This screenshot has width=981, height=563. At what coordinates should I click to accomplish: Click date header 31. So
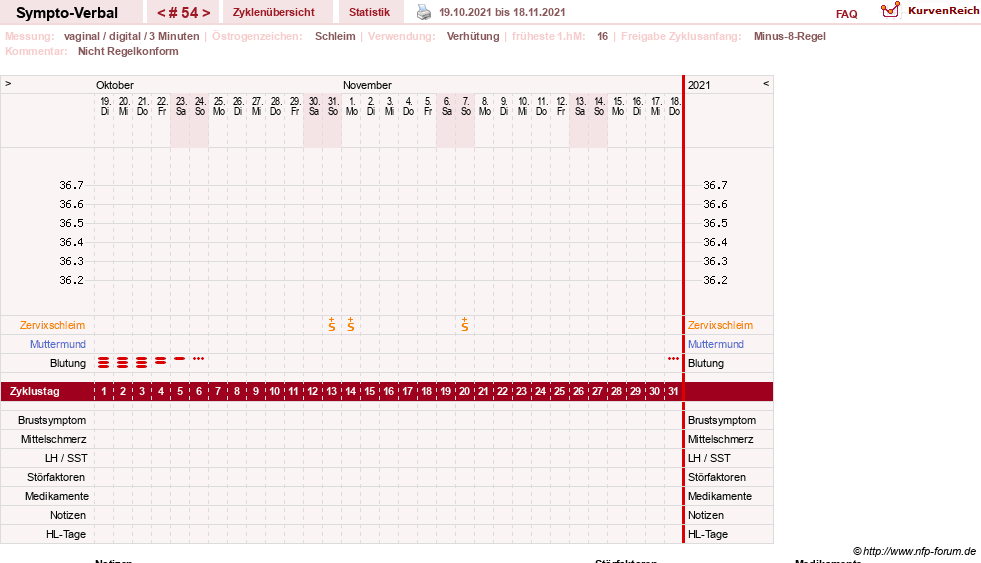click(x=333, y=106)
